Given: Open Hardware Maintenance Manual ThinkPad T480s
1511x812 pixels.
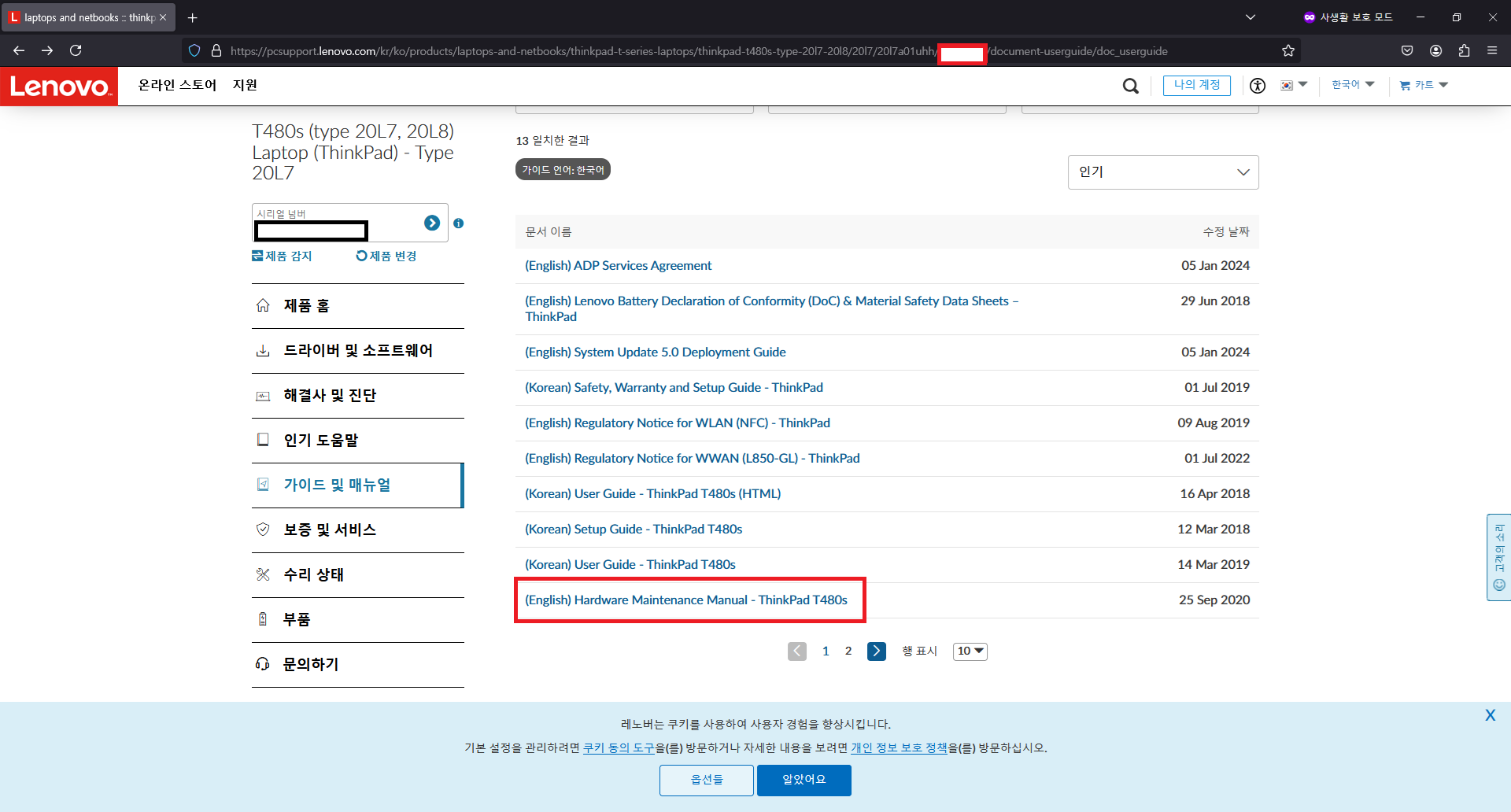Looking at the screenshot, I should [x=685, y=600].
